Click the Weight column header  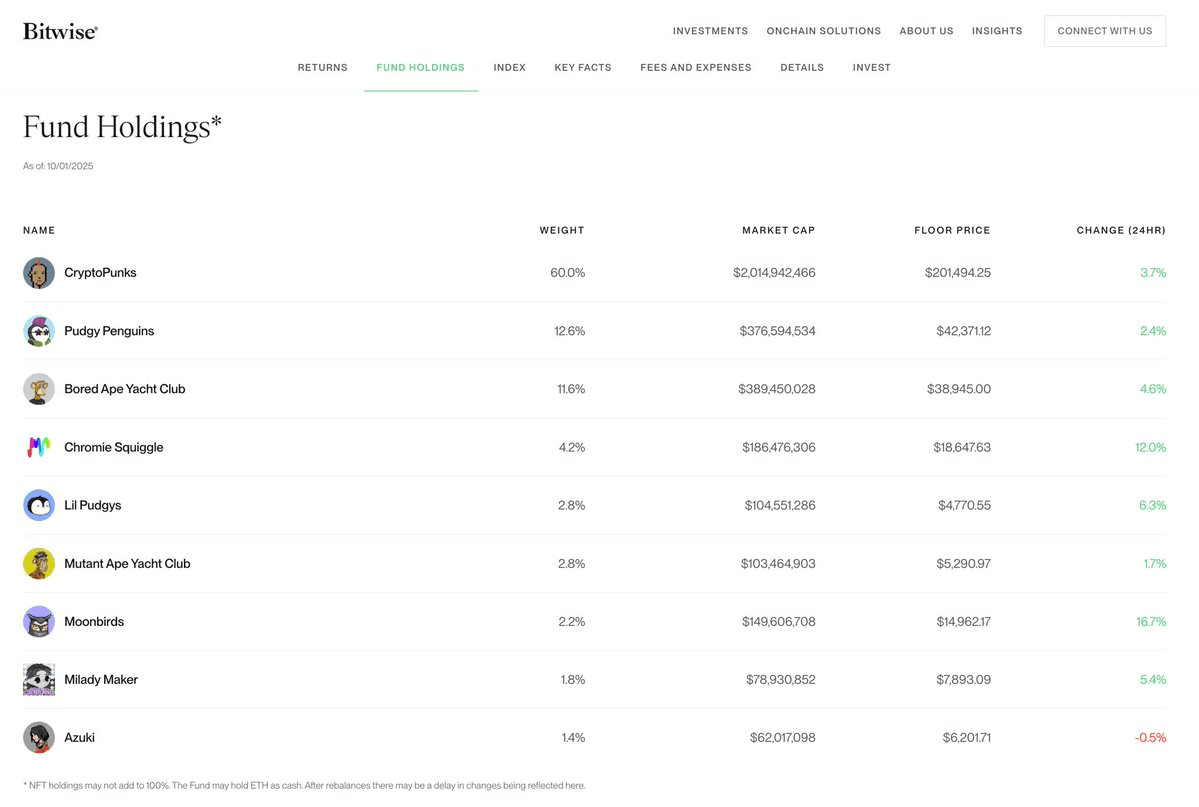561,230
